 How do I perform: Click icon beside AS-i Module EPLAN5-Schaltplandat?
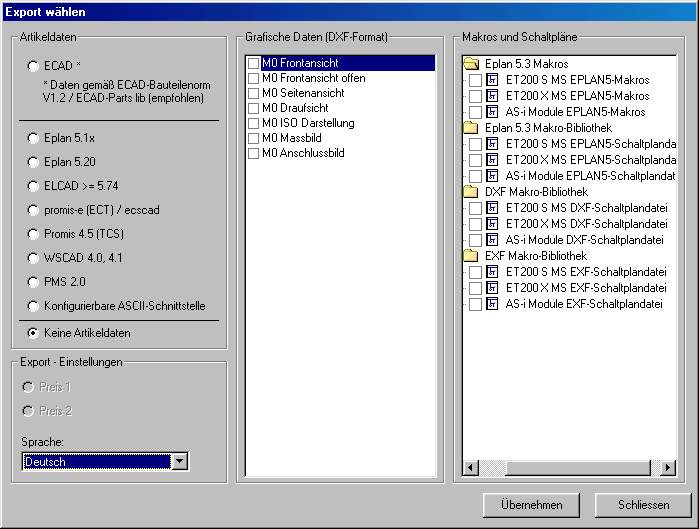(x=492, y=176)
